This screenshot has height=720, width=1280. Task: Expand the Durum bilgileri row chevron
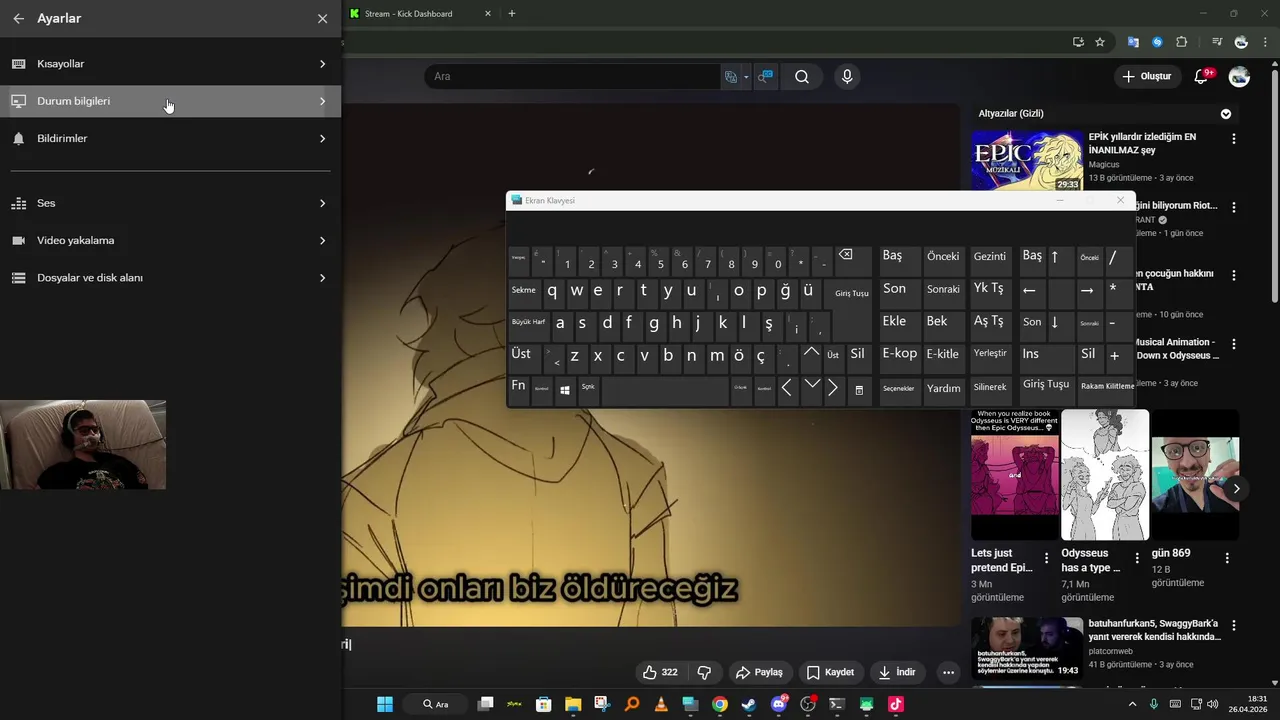(x=322, y=101)
